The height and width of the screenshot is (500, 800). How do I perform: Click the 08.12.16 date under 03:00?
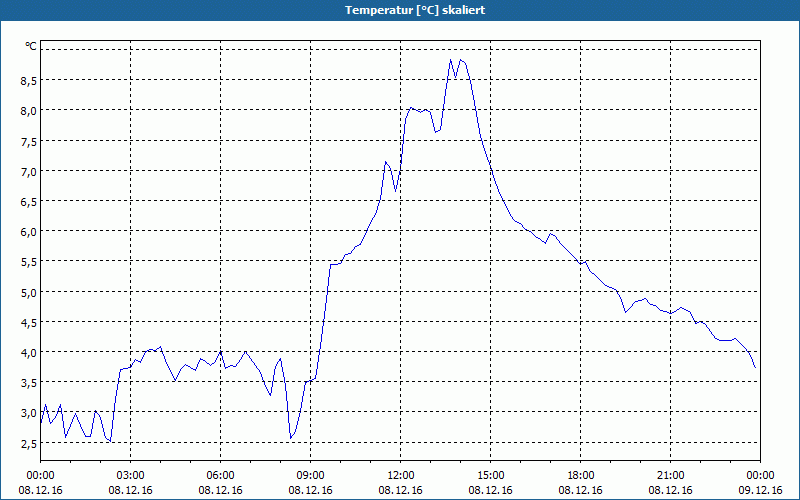coord(130,490)
